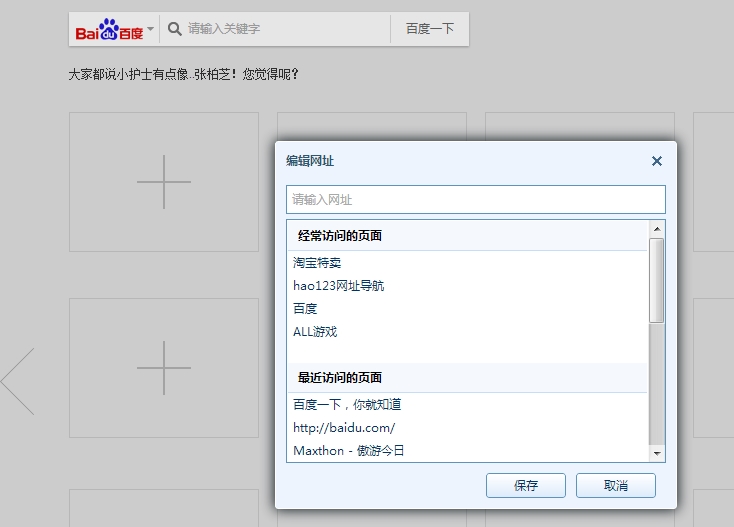Image resolution: width=734 pixels, height=527 pixels.
Task: Click the 取消 cancel button
Action: (x=616, y=485)
